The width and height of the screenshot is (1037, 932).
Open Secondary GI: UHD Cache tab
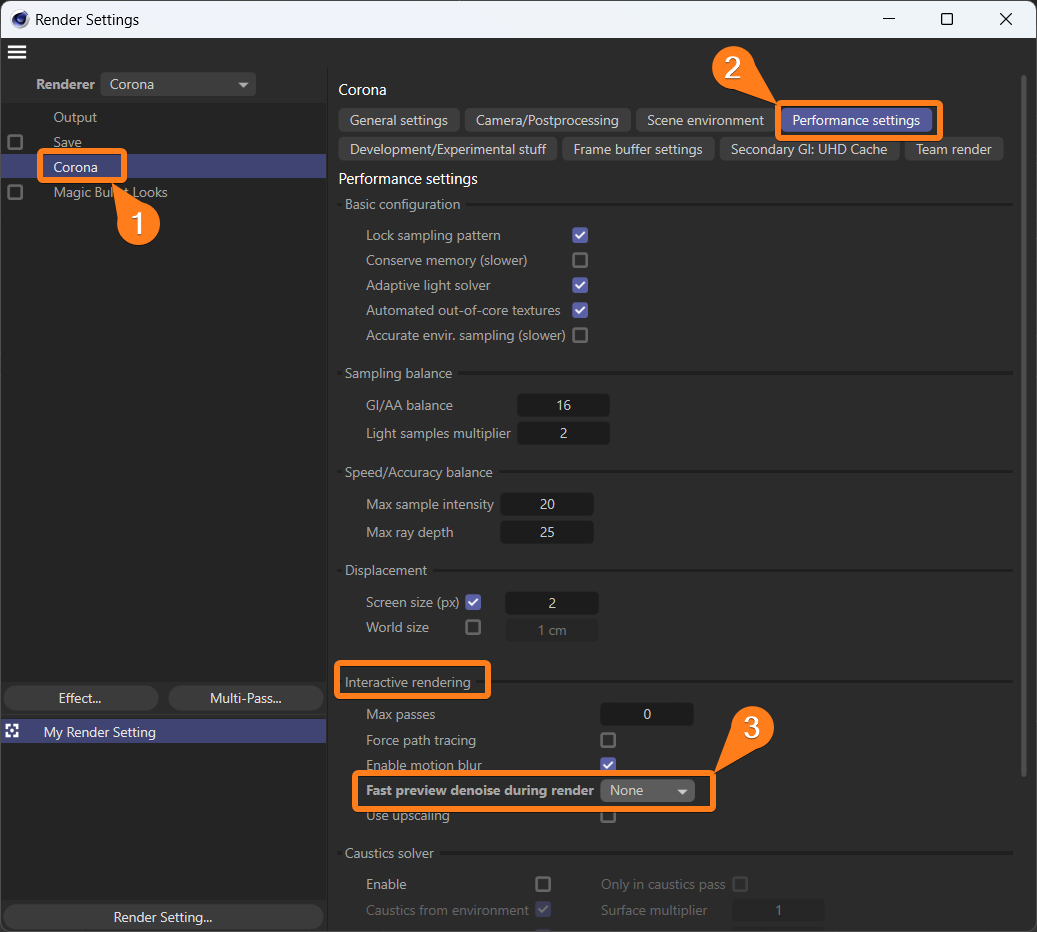coord(809,149)
